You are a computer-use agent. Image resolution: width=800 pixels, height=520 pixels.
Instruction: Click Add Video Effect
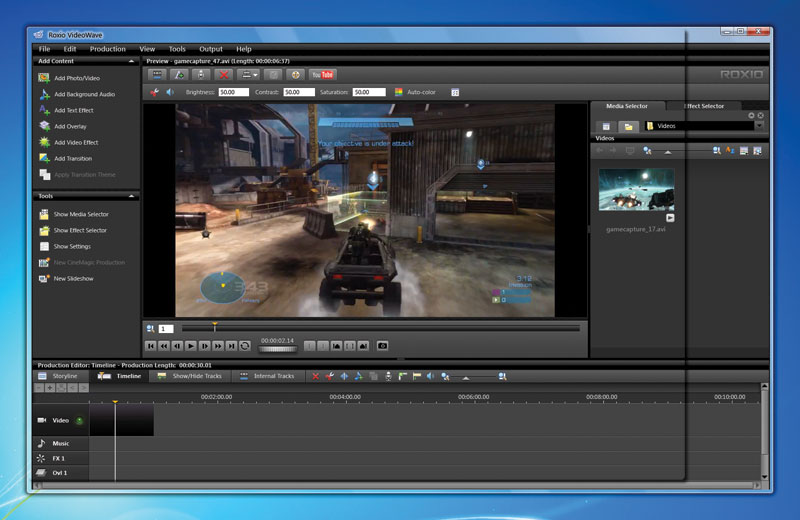(76, 142)
